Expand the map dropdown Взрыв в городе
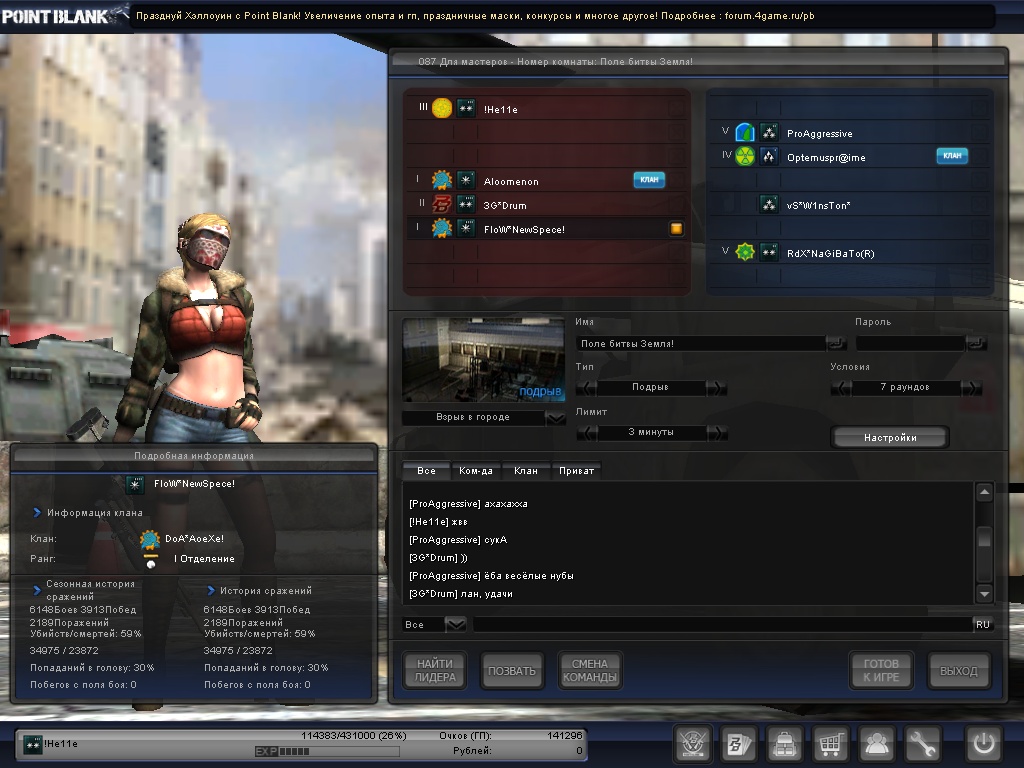1024x768 pixels. [x=556, y=417]
